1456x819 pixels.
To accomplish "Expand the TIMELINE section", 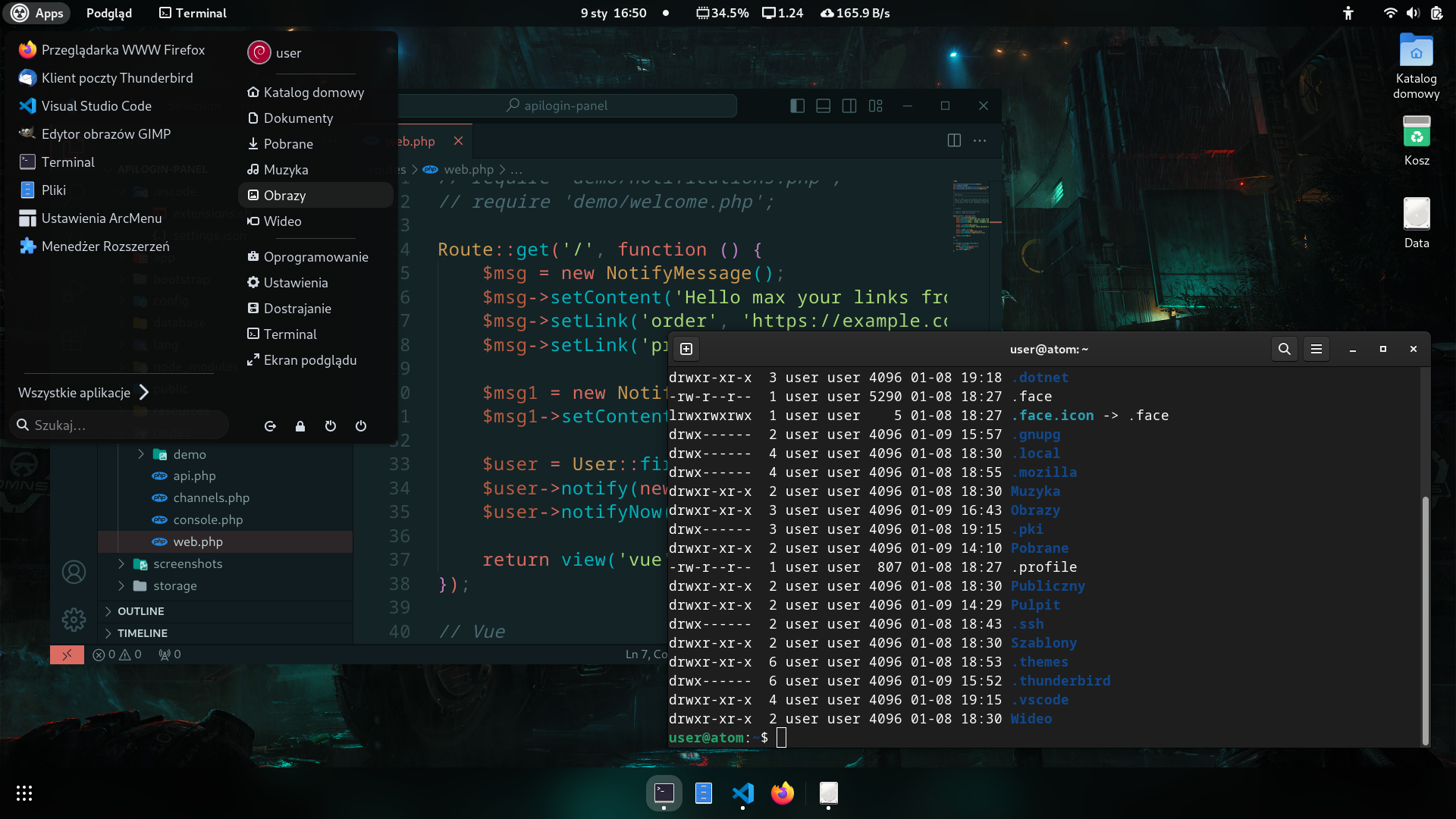I will click(x=108, y=633).
